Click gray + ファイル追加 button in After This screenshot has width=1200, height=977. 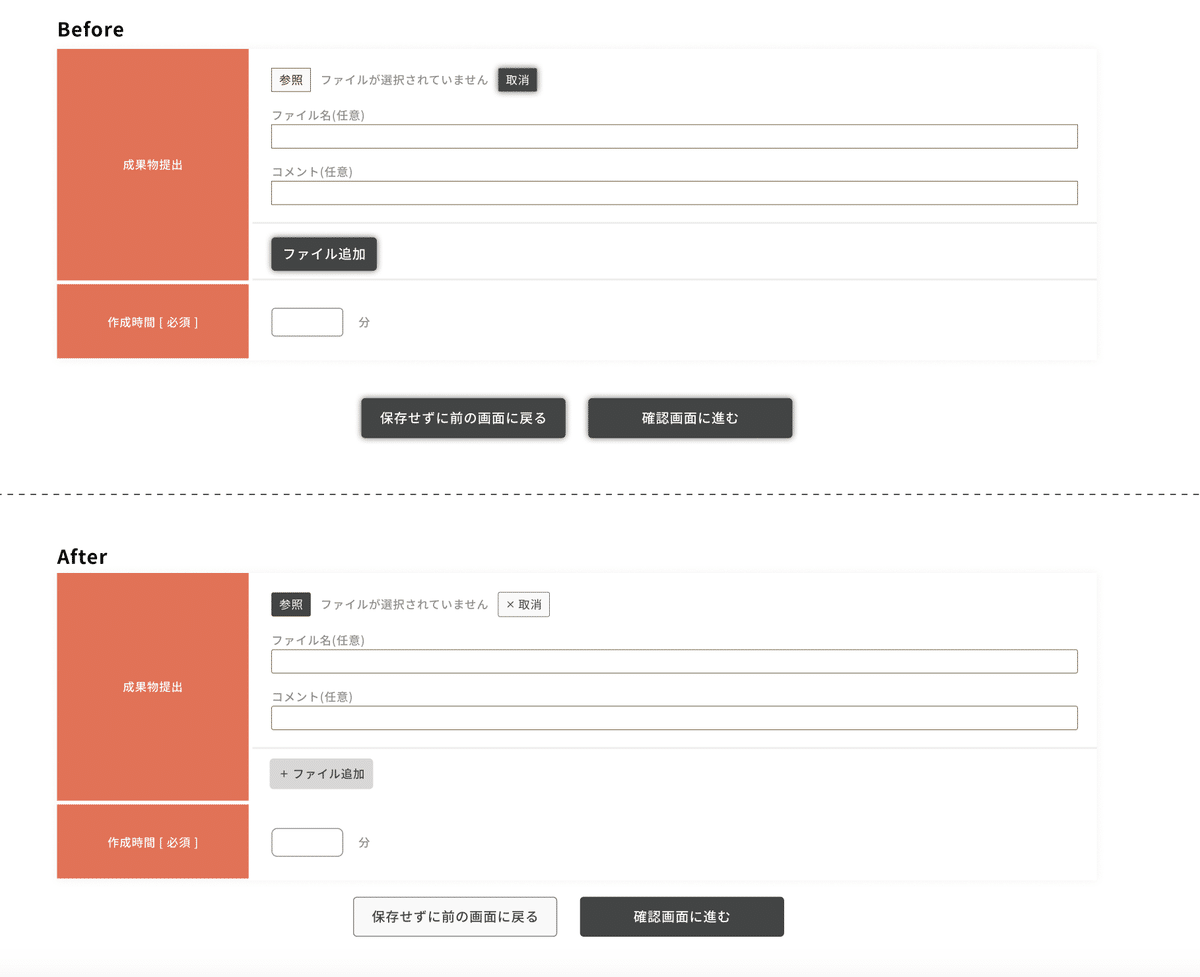(321, 774)
